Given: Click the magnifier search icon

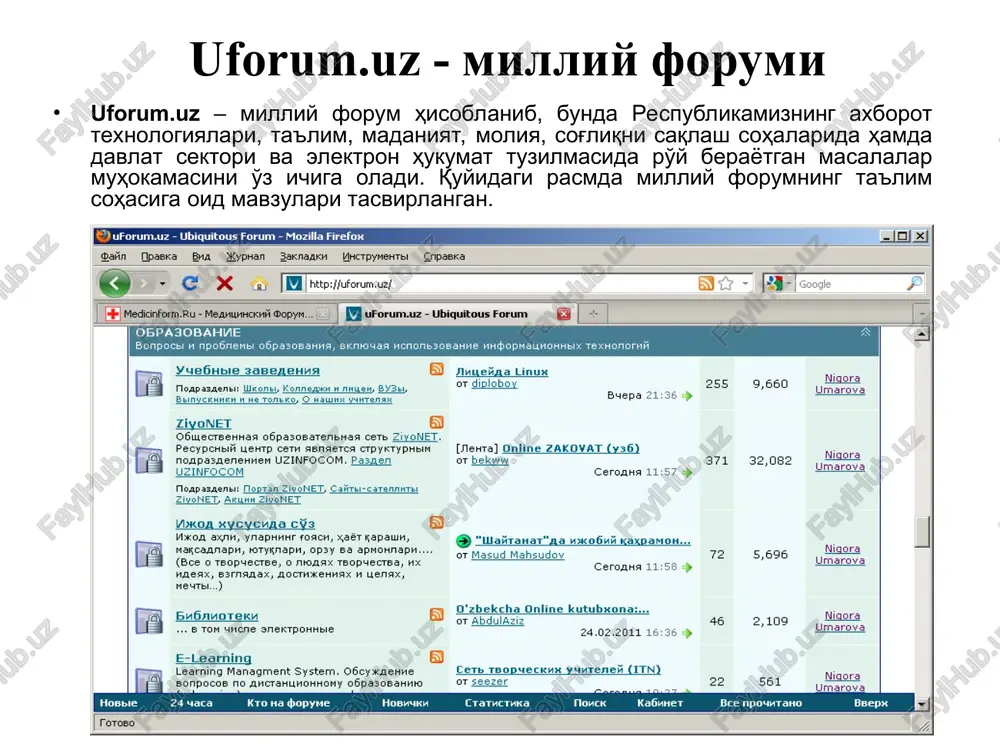Looking at the screenshot, I should coord(915,283).
